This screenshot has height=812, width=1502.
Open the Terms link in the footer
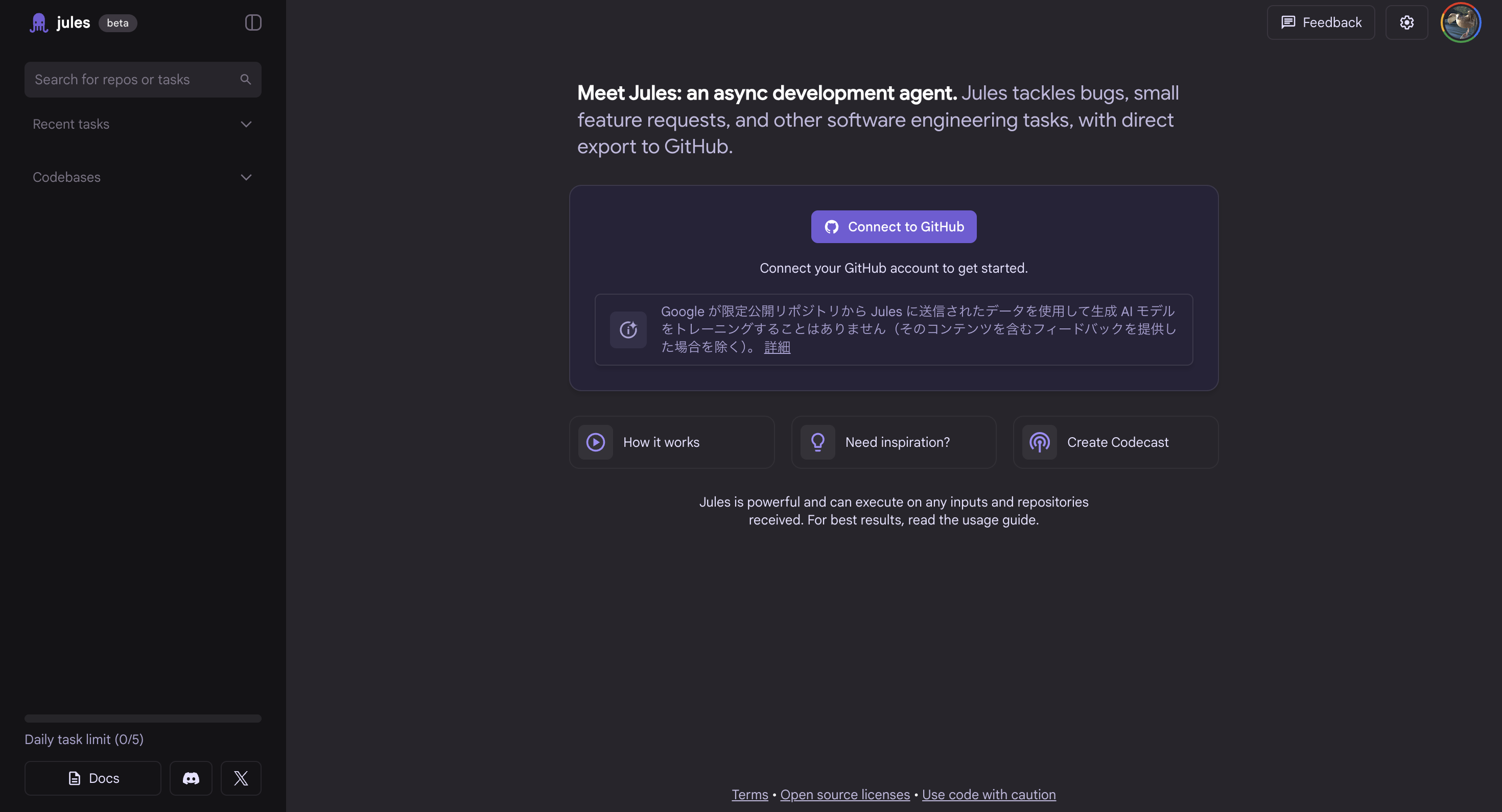(749, 794)
